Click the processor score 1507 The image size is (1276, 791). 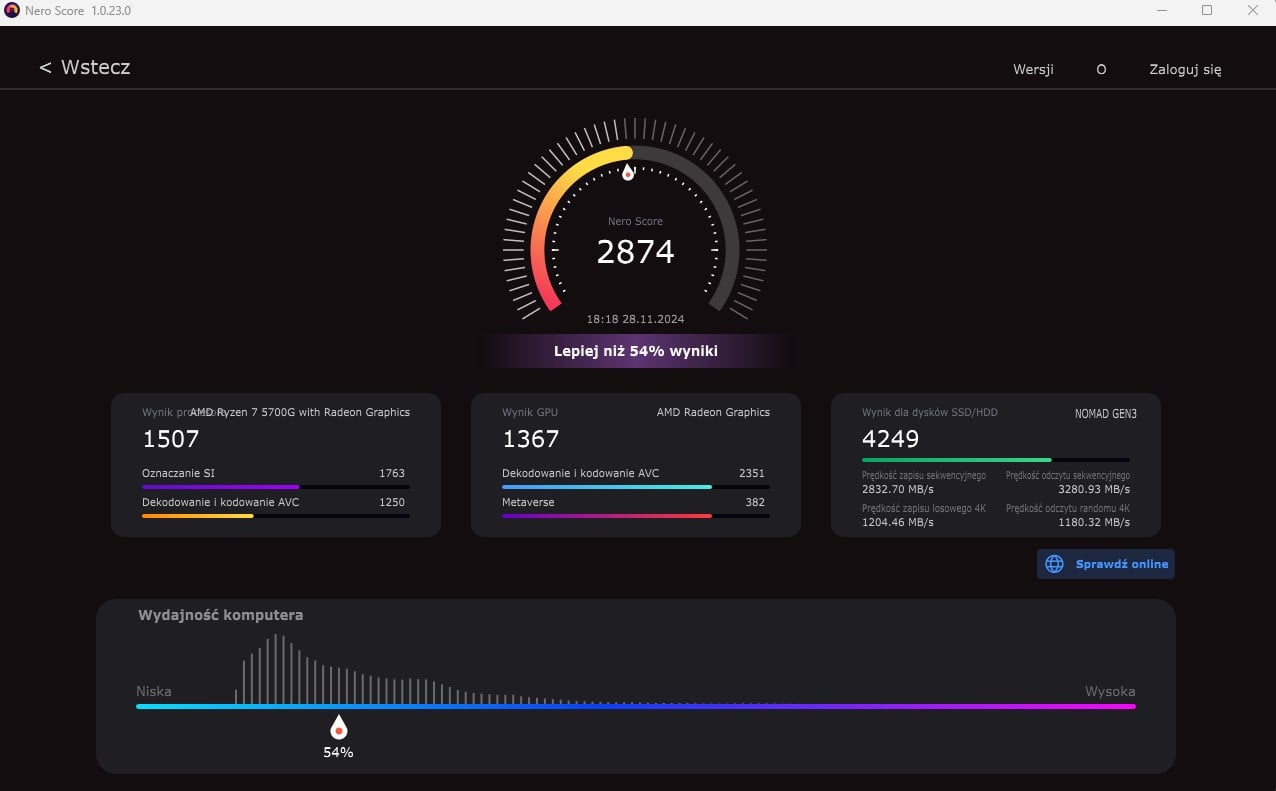171,439
